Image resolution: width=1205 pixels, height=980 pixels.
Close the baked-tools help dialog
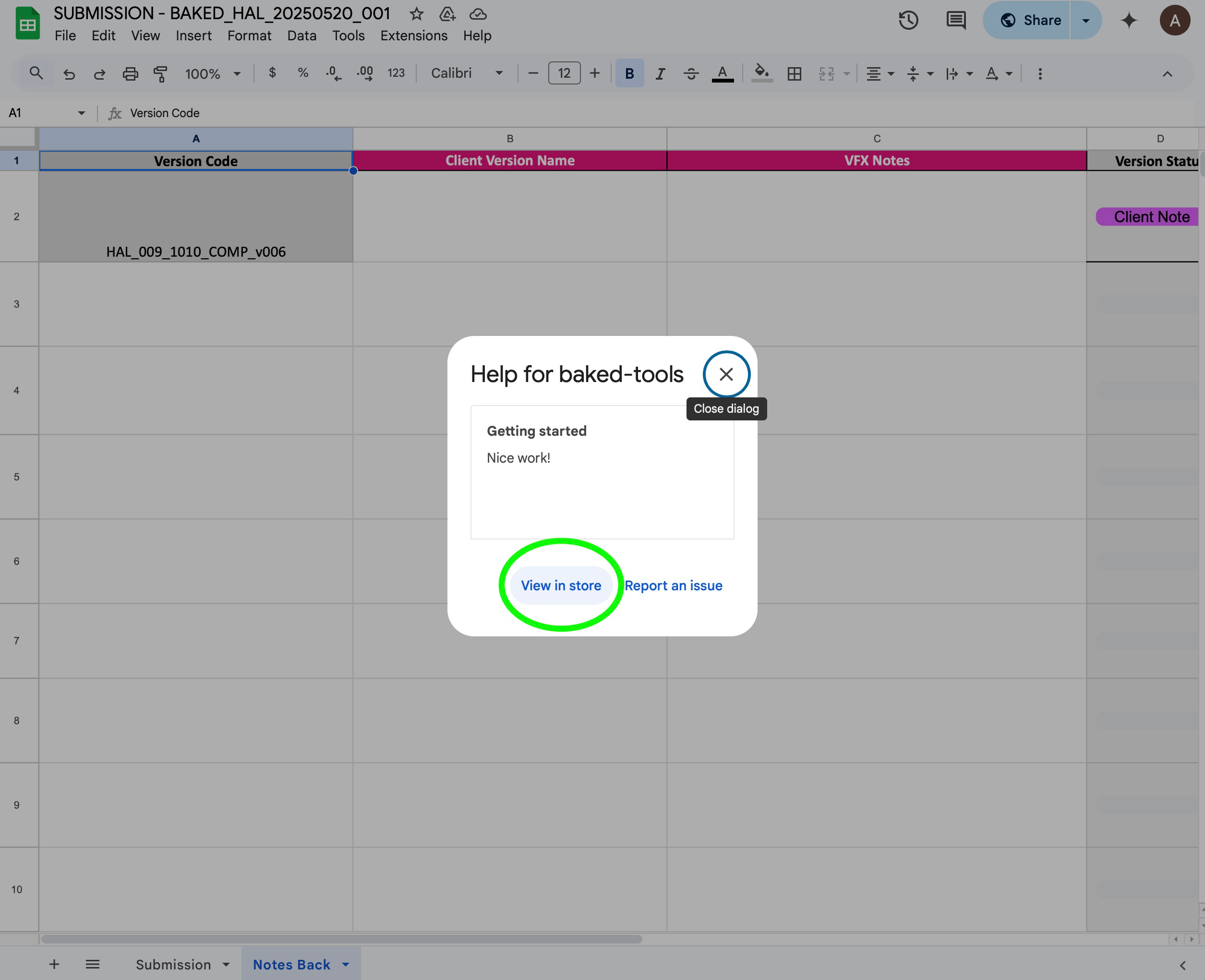[x=726, y=374]
